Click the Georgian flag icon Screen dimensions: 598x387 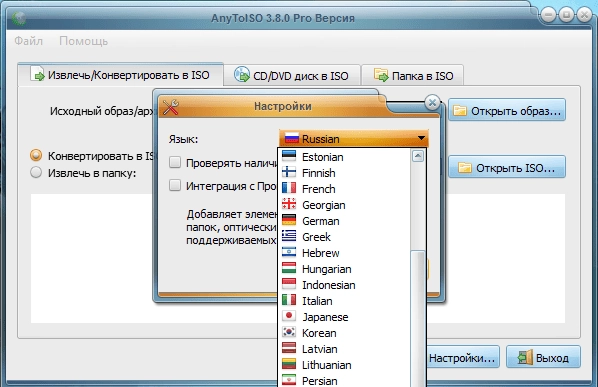pyautogui.click(x=289, y=204)
